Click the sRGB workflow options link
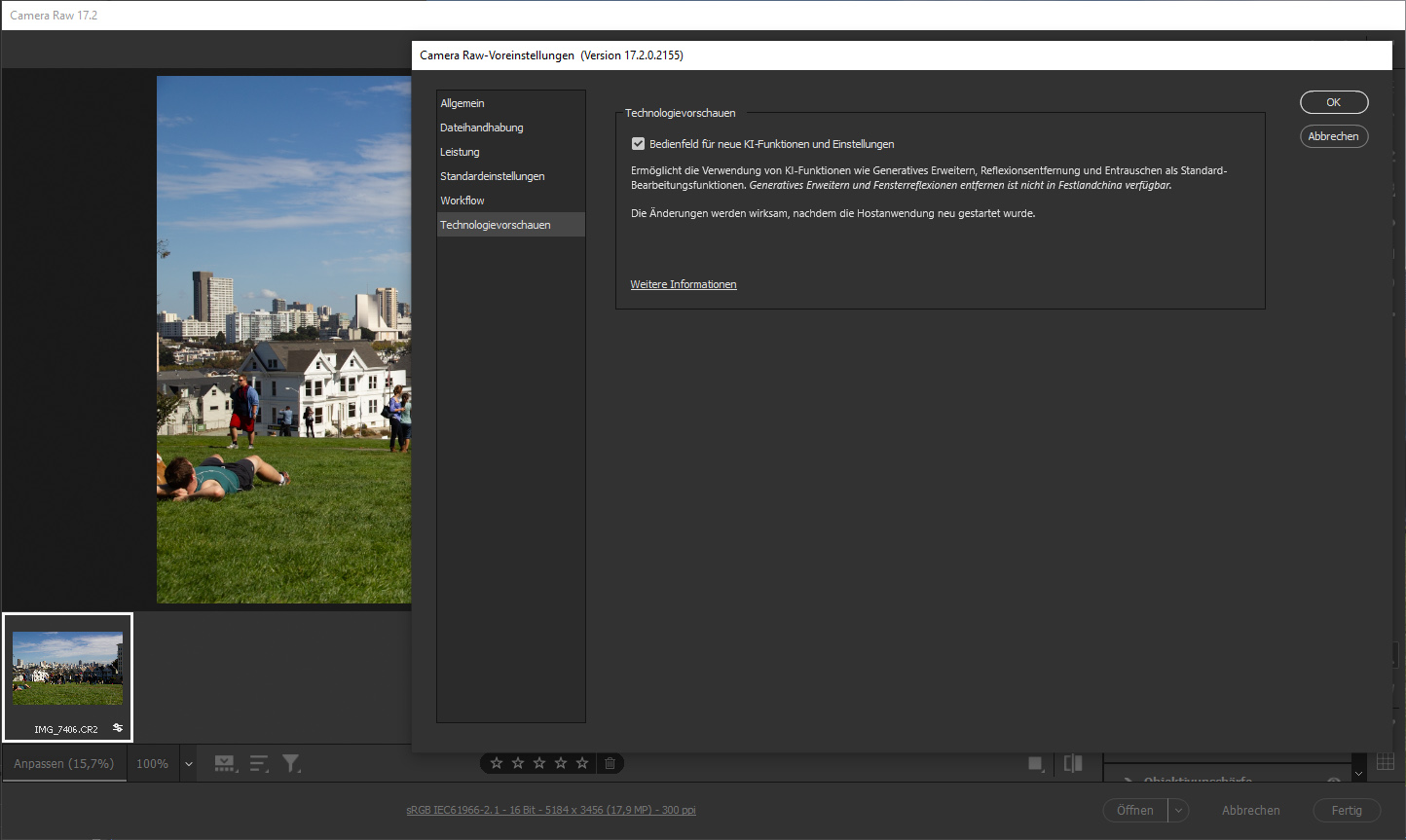 click(x=551, y=810)
